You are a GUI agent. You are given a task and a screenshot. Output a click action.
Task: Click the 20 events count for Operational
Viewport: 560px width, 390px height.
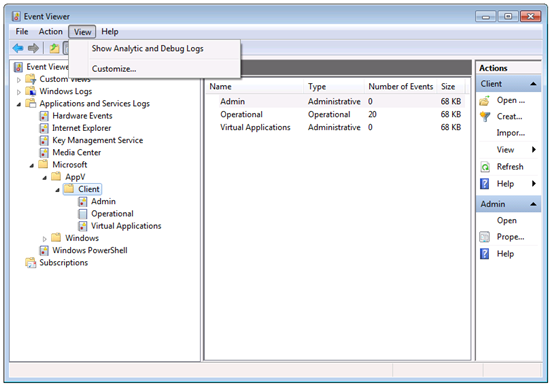tap(372, 115)
